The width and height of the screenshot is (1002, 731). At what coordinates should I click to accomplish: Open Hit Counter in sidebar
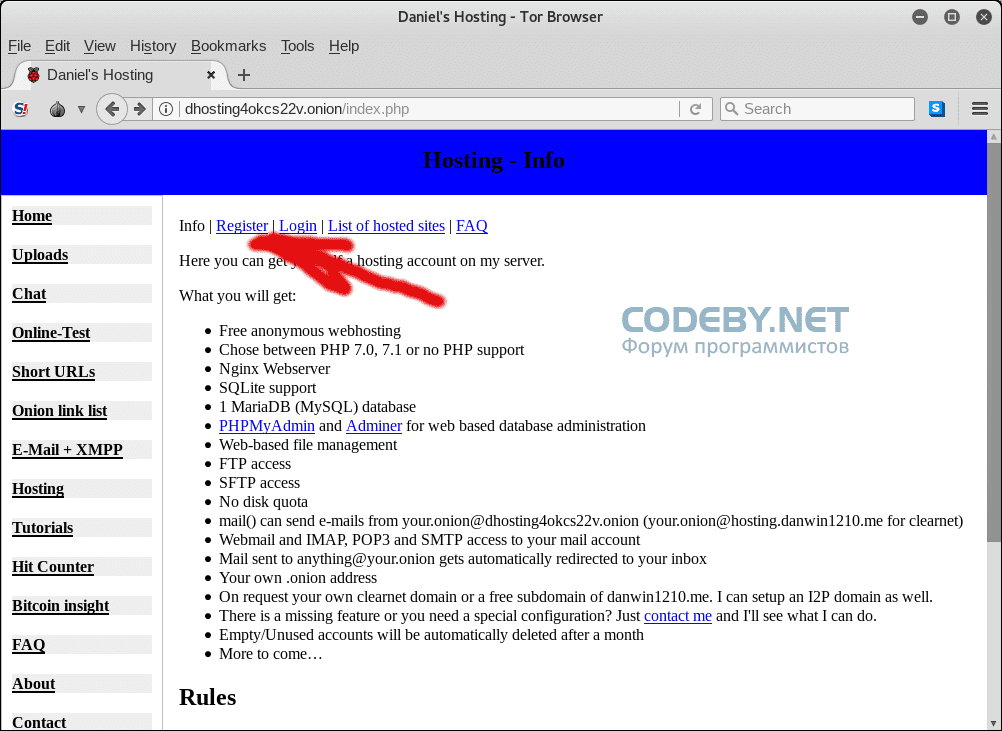click(x=53, y=567)
